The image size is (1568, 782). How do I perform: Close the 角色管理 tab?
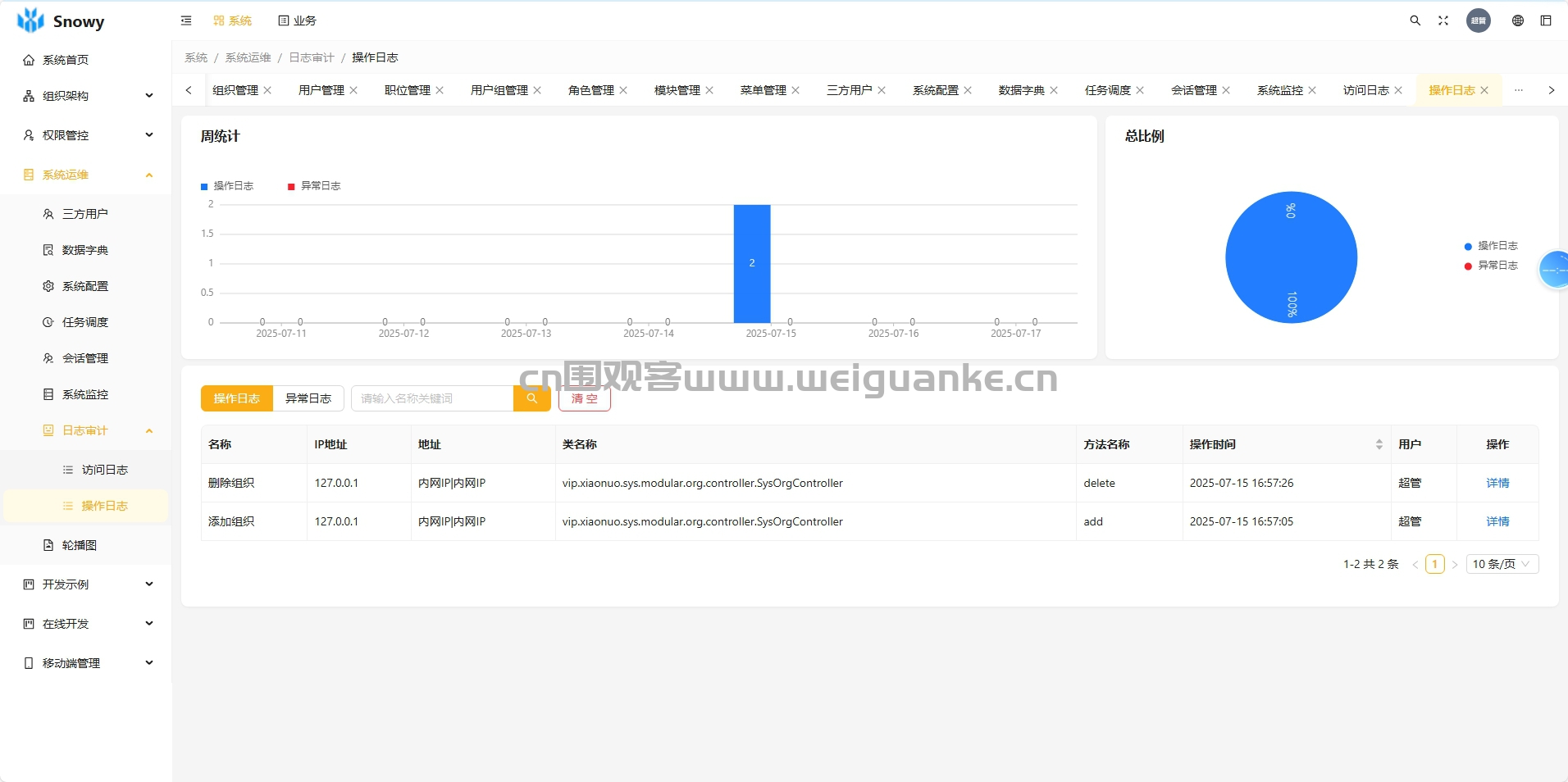coord(623,90)
